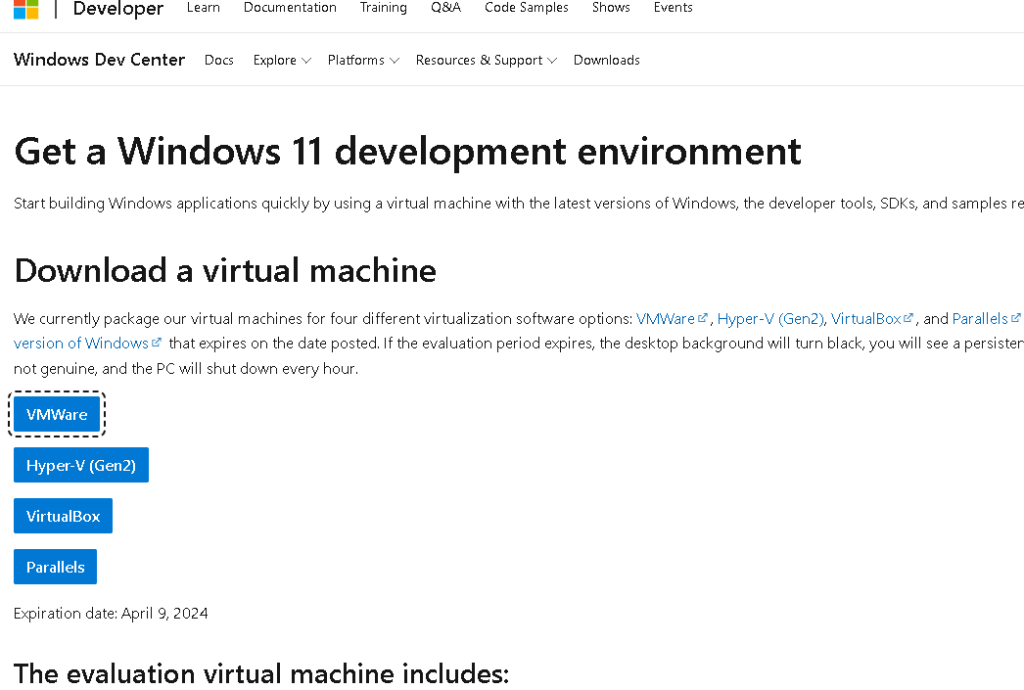The image size is (1024, 690).
Task: Open the Docs link
Action: 219,60
